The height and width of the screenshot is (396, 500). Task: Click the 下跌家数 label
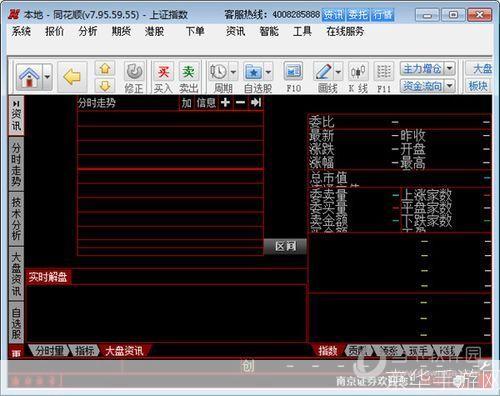tap(427, 221)
